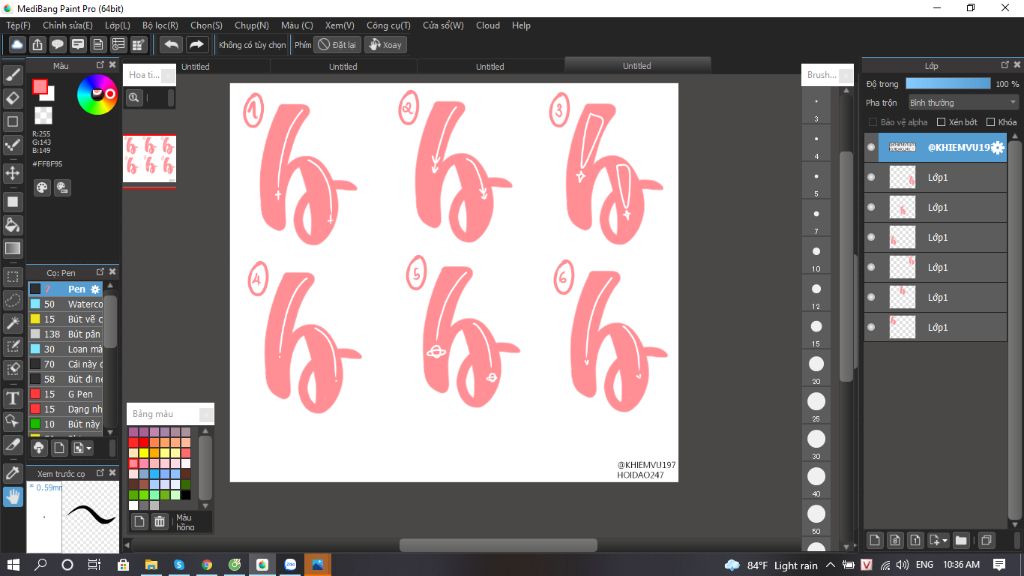The width and height of the screenshot is (1024, 576).
Task: Select the Brush tool in left toolbar
Action: (x=12, y=75)
